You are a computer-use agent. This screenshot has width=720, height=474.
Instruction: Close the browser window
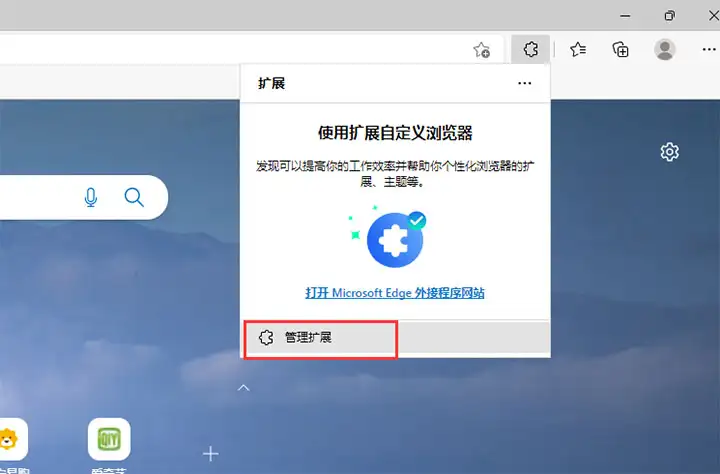(713, 16)
